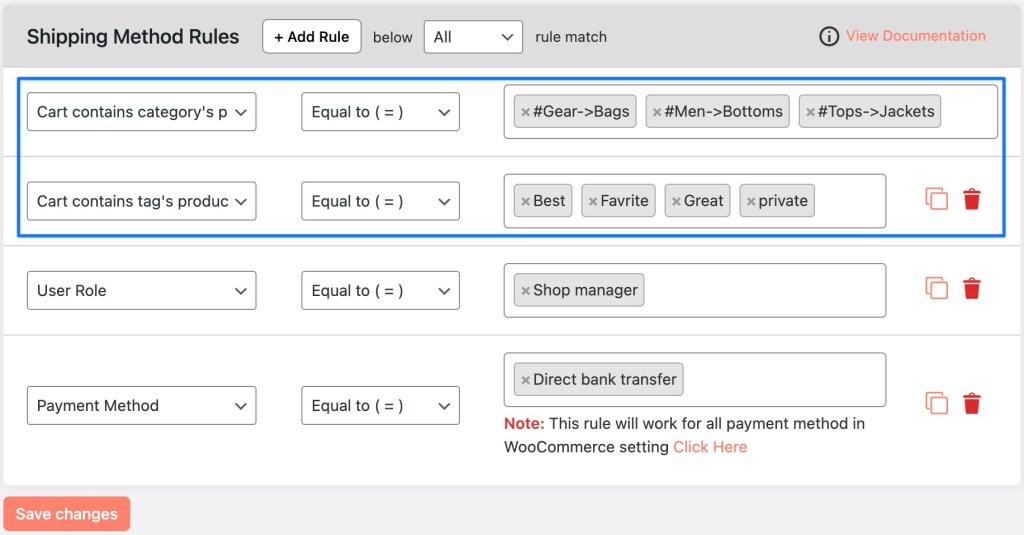The width and height of the screenshot is (1024, 535).
Task: Remove the Favrite tag chip
Action: click(x=593, y=201)
